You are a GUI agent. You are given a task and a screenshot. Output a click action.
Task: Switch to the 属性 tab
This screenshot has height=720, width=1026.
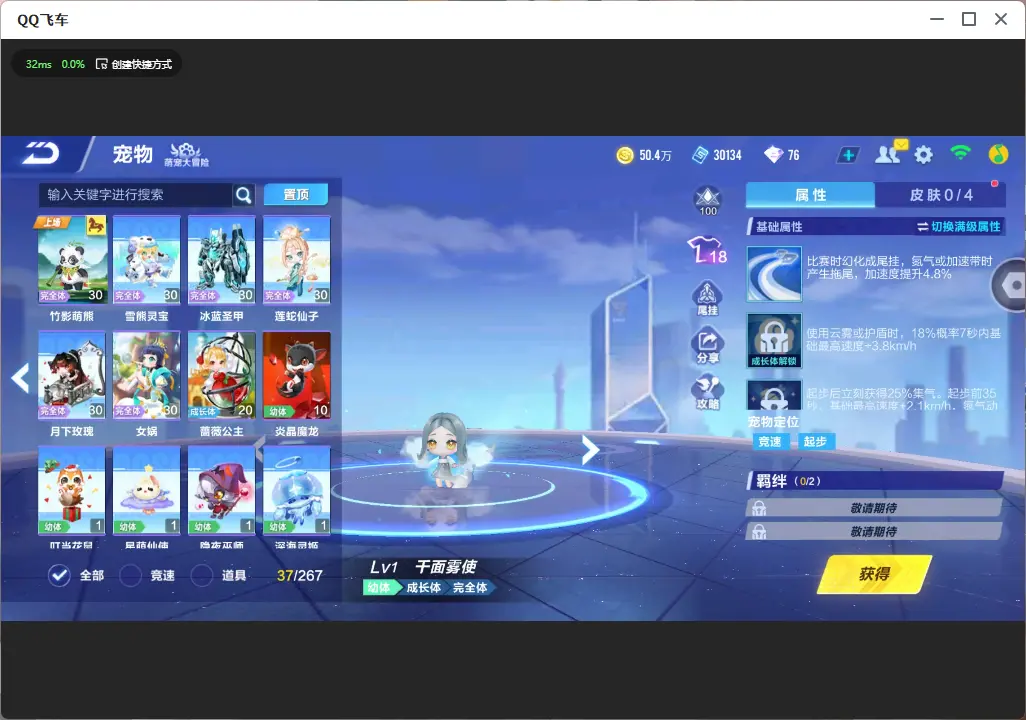coord(810,195)
